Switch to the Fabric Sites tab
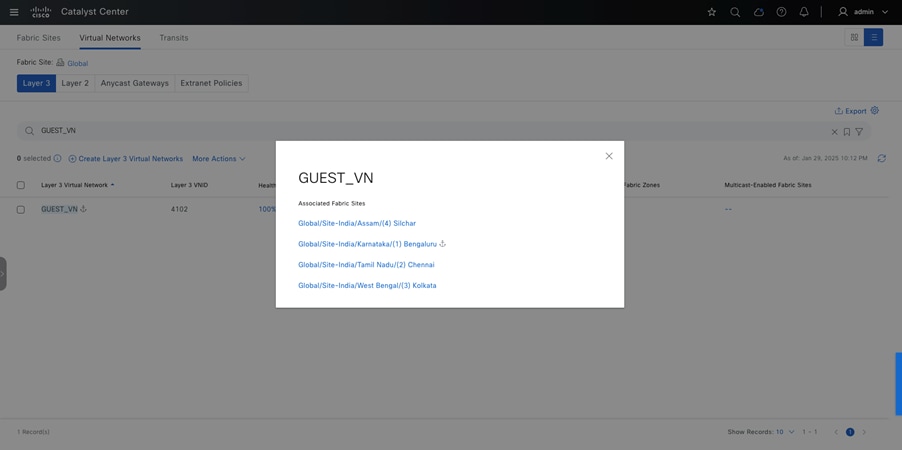The image size is (902, 450). (39, 38)
